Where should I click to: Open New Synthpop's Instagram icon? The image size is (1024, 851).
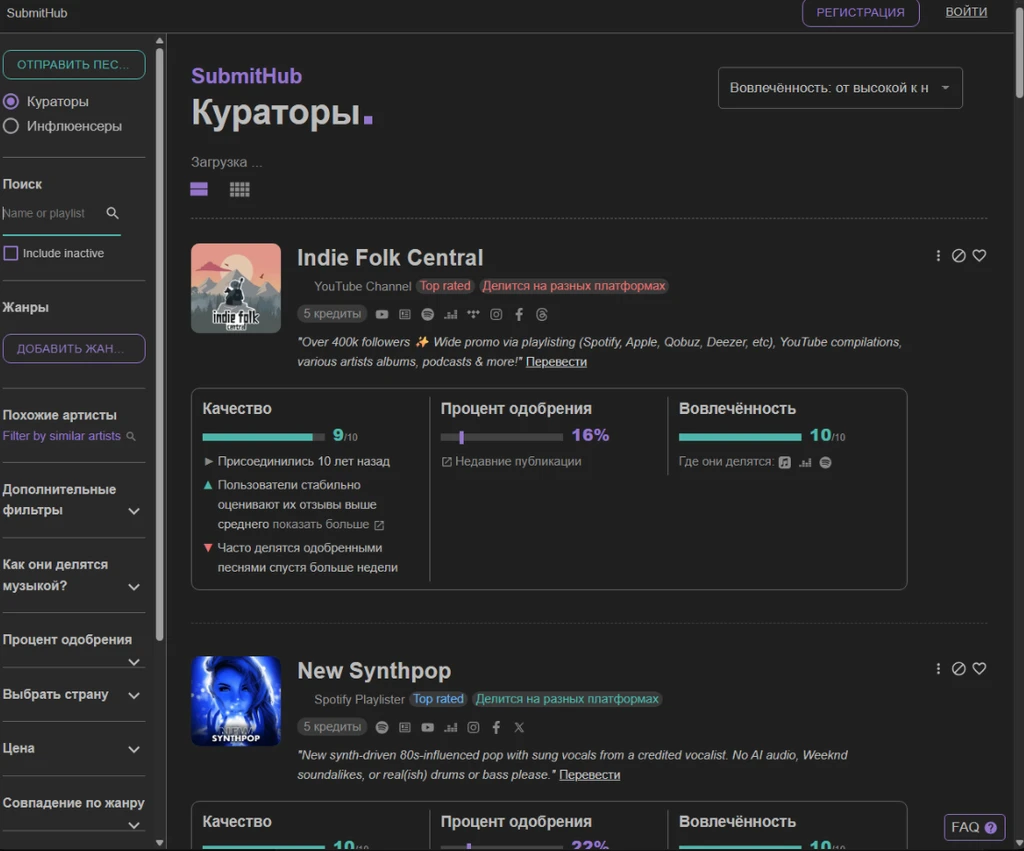click(x=473, y=727)
